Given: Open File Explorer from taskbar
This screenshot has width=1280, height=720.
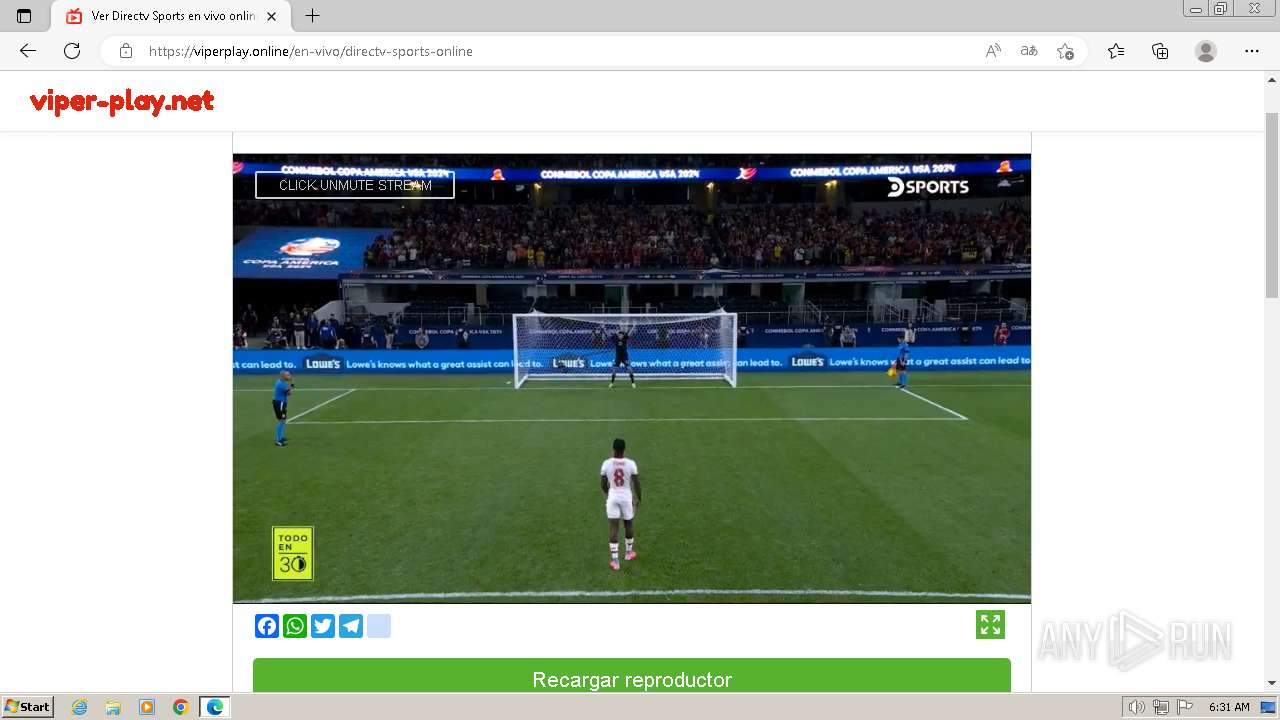Looking at the screenshot, I should 113,707.
